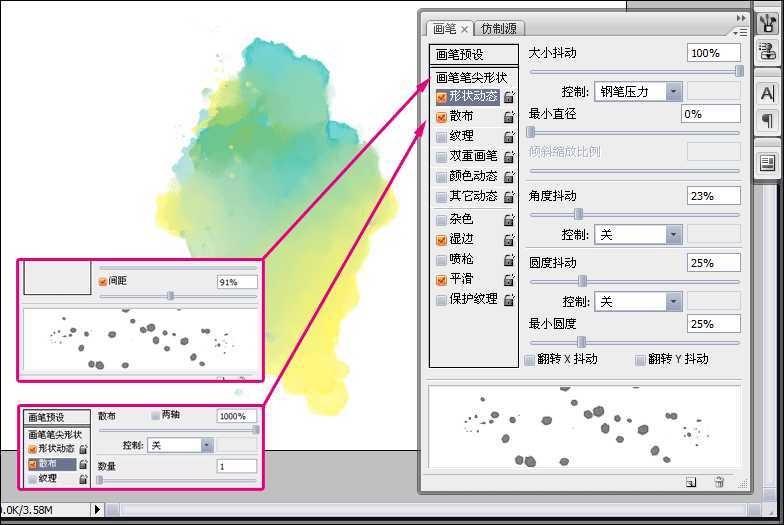Open the Brushes panel icon in dock
The width and height of the screenshot is (784, 525).
coord(767,24)
